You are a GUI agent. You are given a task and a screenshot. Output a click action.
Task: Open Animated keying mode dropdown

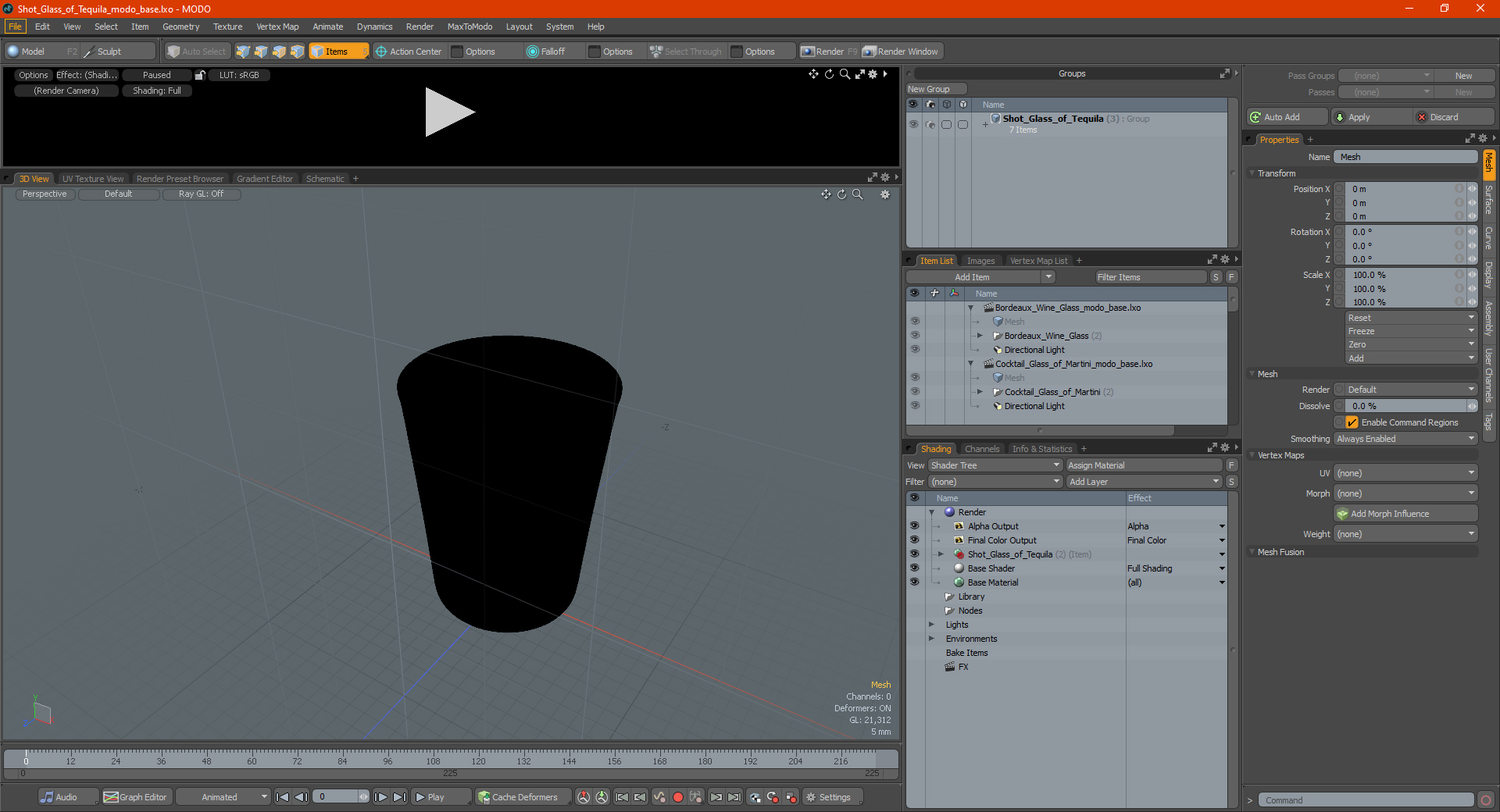(223, 797)
